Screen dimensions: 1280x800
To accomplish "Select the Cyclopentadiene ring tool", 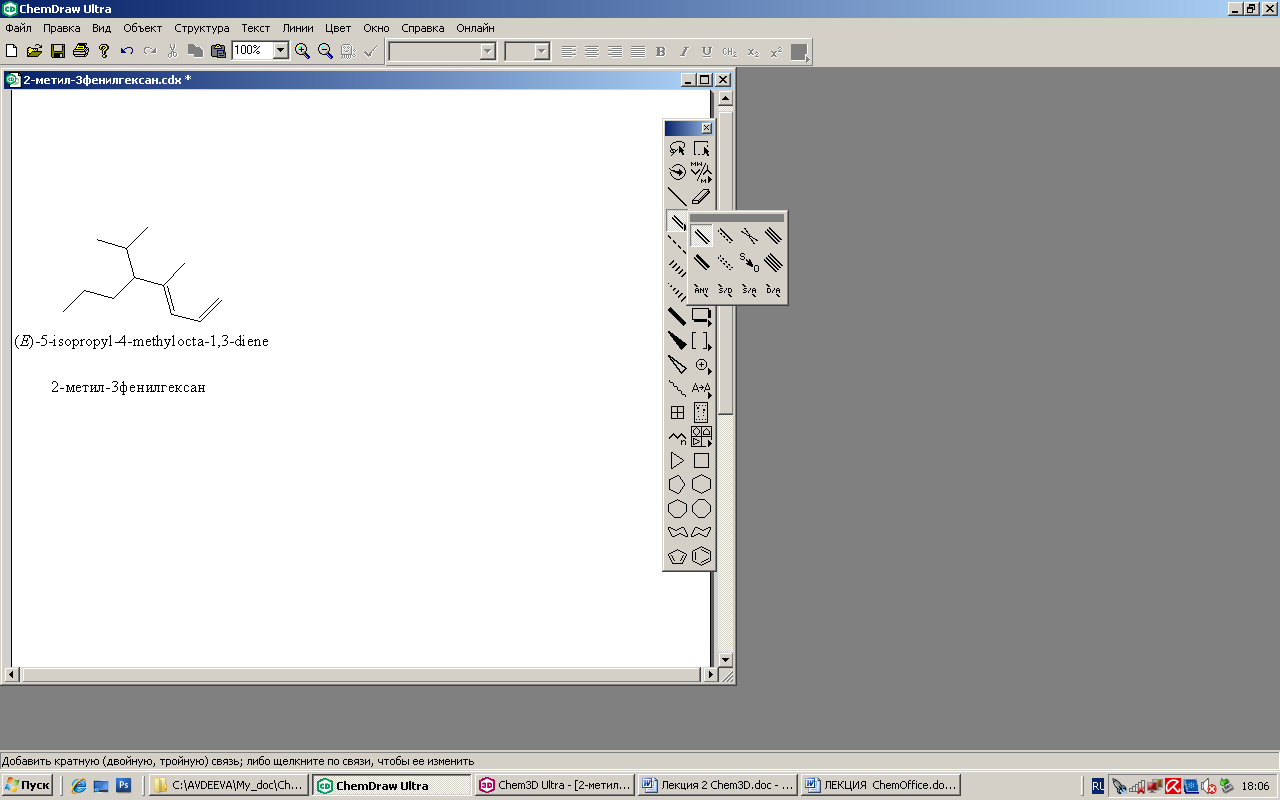I will [677, 556].
